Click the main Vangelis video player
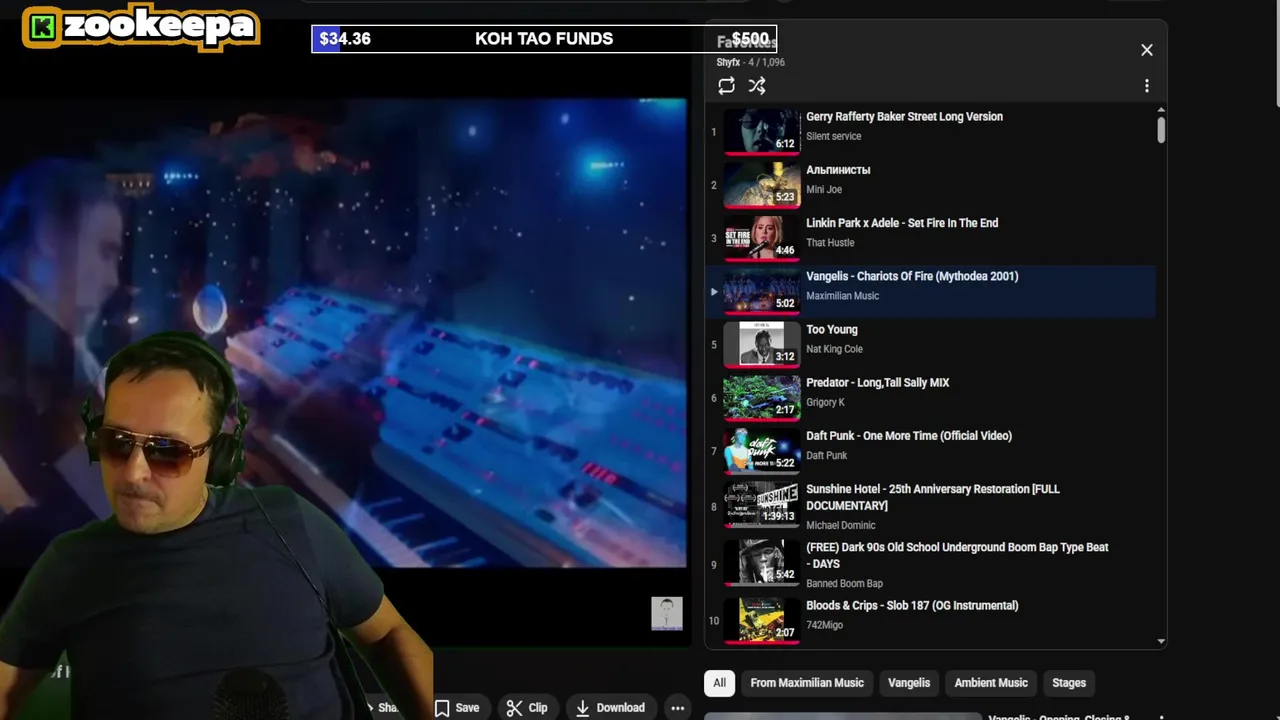The height and width of the screenshot is (720, 1280). pos(343,333)
